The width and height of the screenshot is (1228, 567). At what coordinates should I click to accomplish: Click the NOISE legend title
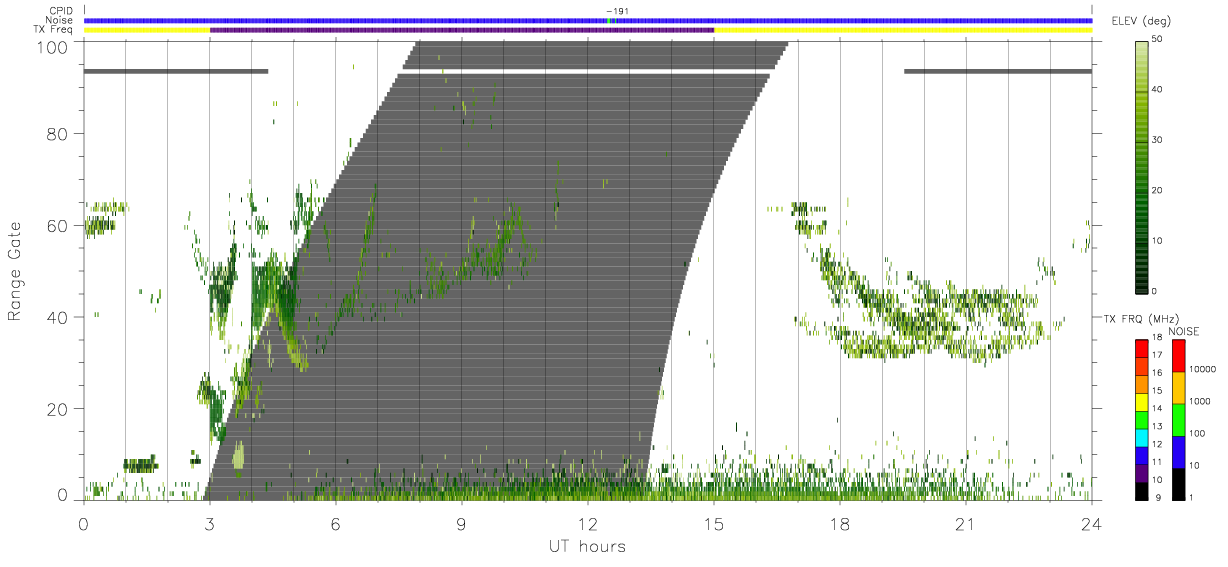(1184, 331)
